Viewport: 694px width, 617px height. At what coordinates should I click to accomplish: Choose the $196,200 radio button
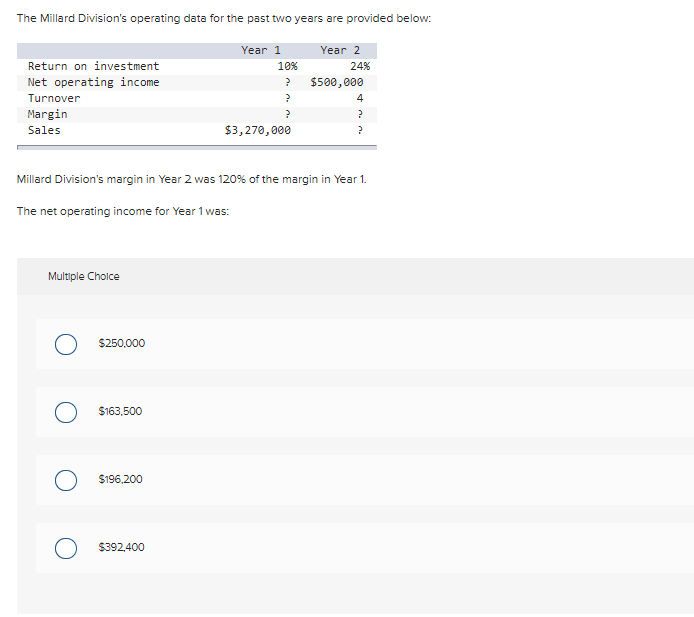click(66, 480)
